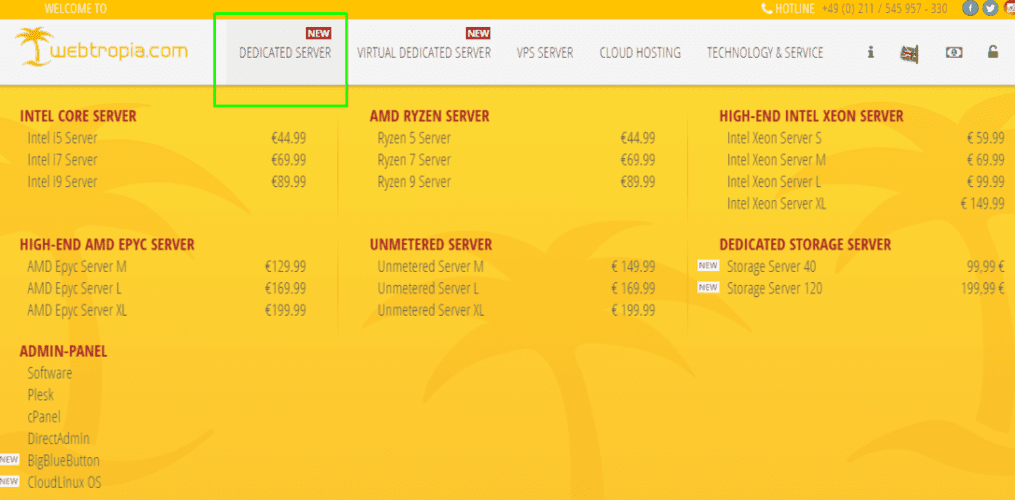Viewport: 1015px width, 500px height.
Task: Choose Intel Xeon Server M
Action: 776,160
